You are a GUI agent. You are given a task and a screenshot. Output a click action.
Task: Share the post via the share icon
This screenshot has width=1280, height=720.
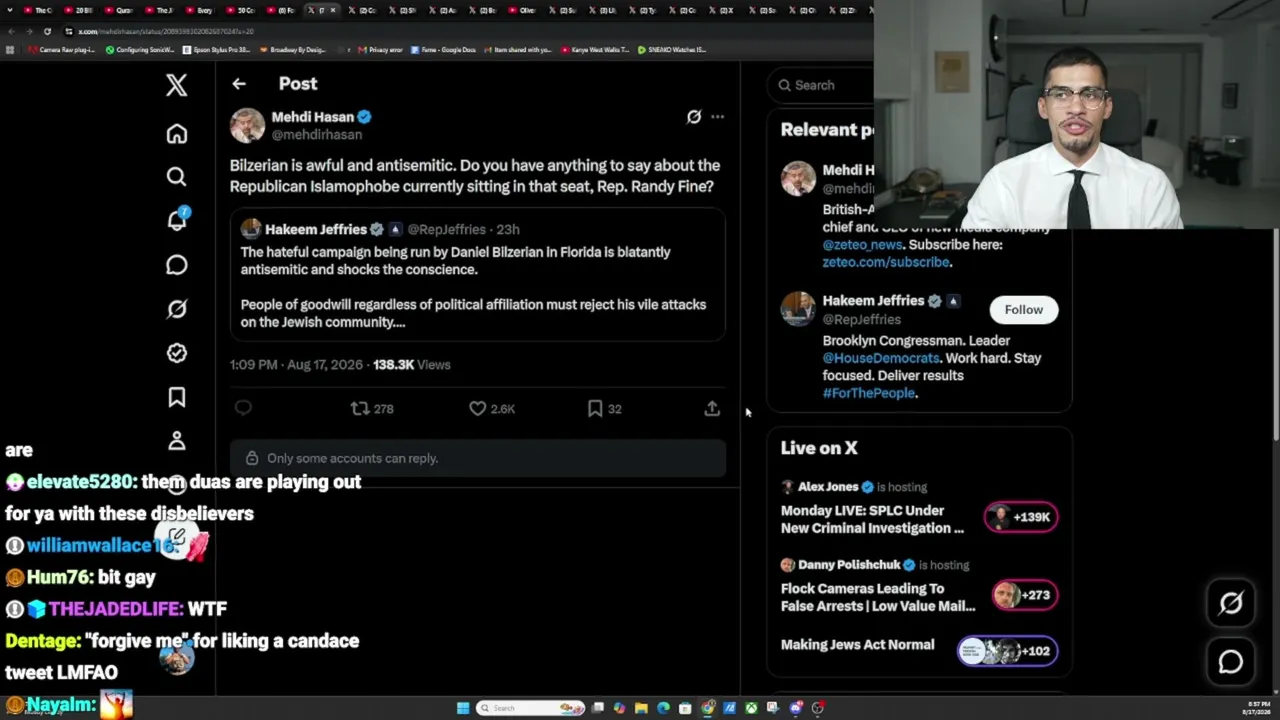tap(712, 408)
